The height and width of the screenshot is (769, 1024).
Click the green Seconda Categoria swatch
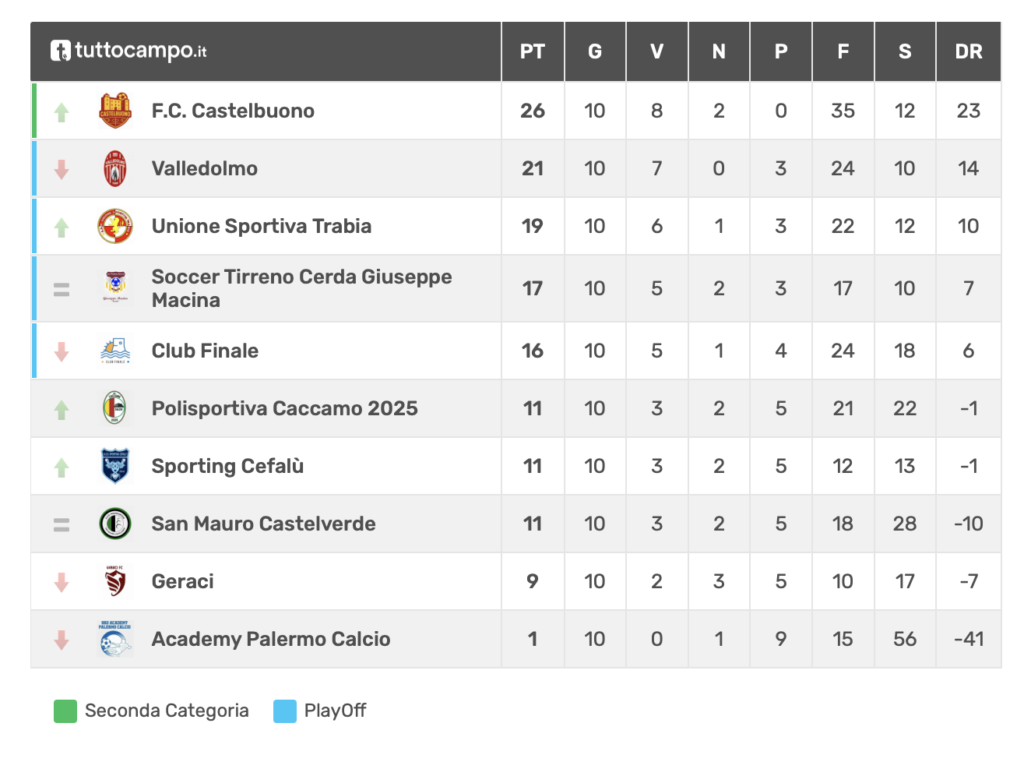tap(65, 711)
